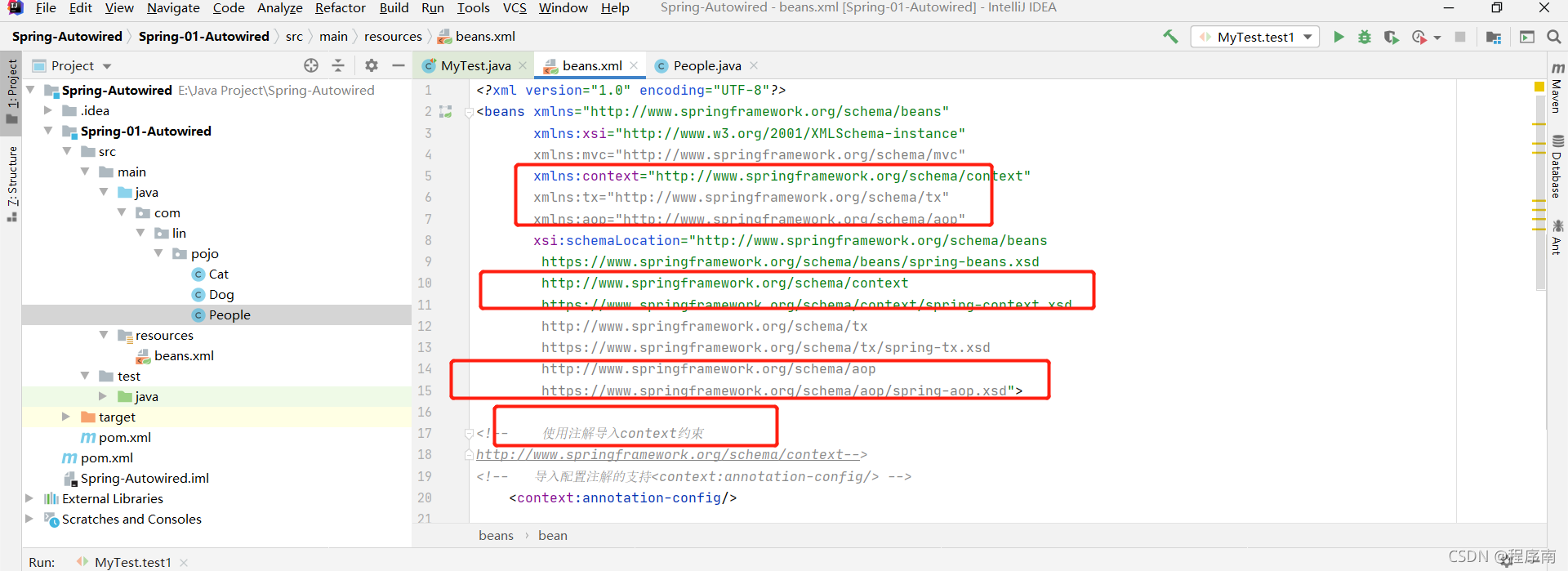Fold the beans tag on line 2
The image size is (1568, 571).
click(x=469, y=113)
